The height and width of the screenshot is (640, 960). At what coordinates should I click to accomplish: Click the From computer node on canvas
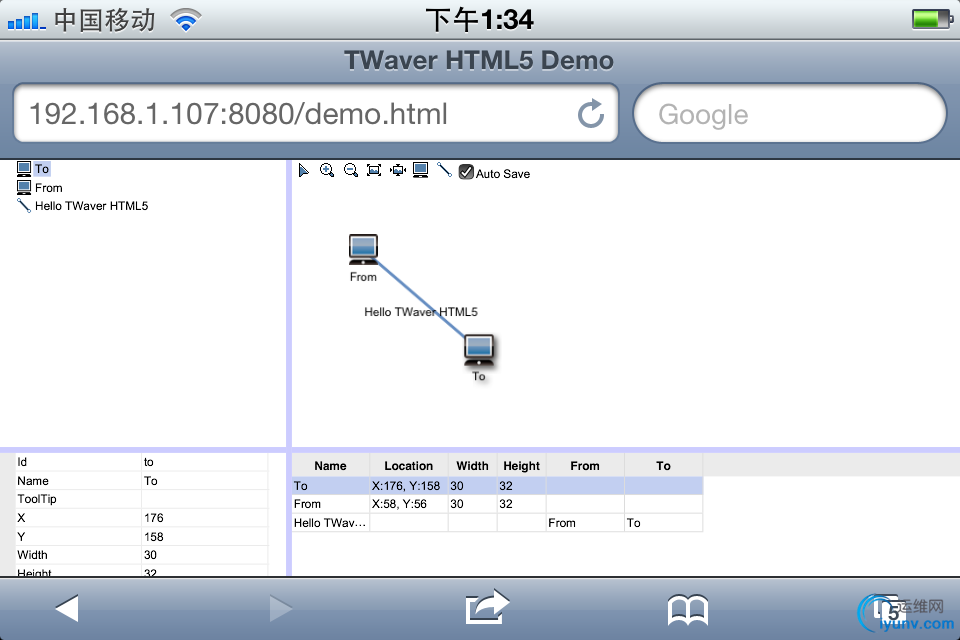363,249
